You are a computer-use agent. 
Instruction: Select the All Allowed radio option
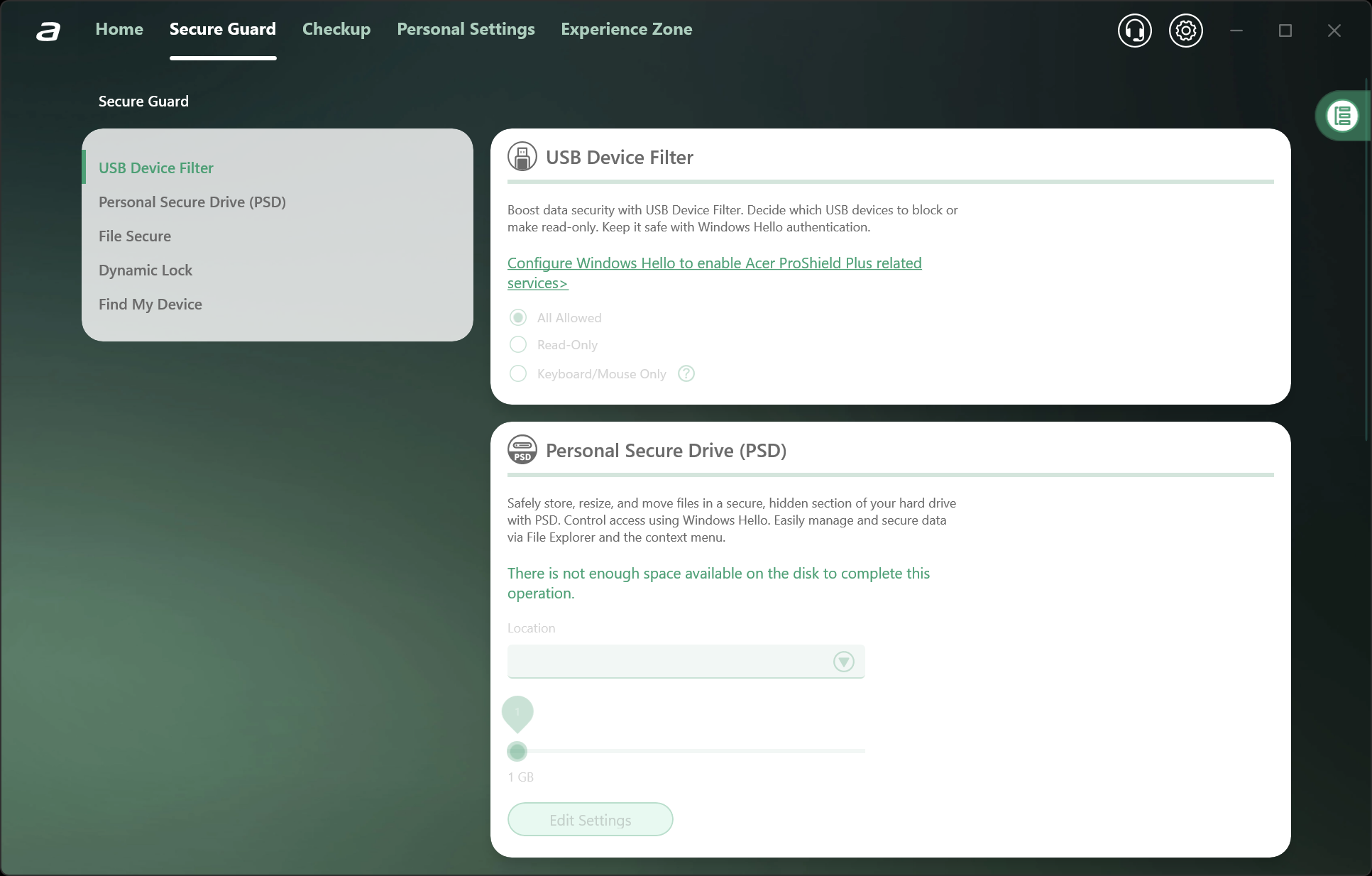pyautogui.click(x=518, y=317)
